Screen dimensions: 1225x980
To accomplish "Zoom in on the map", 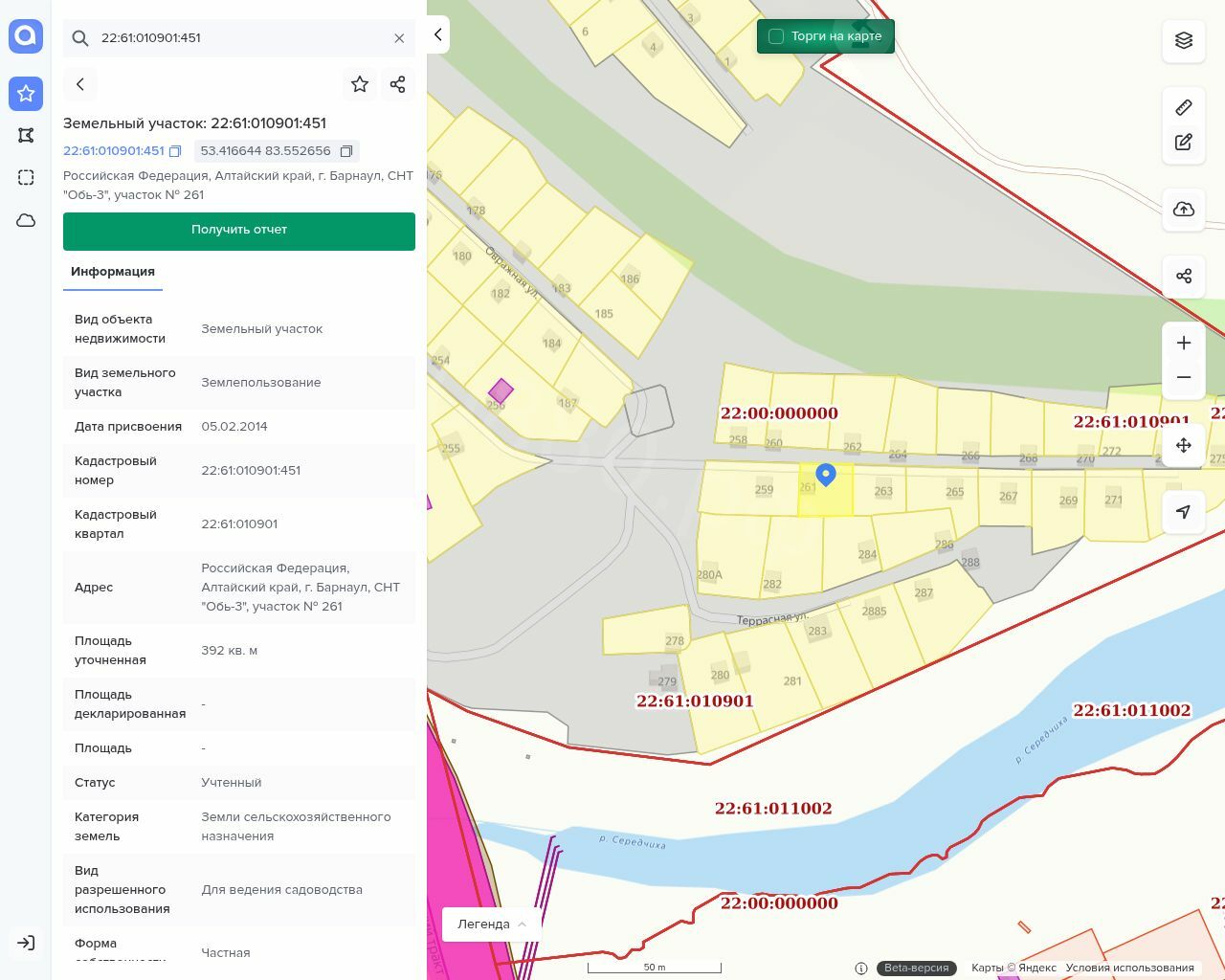I will (1184, 343).
